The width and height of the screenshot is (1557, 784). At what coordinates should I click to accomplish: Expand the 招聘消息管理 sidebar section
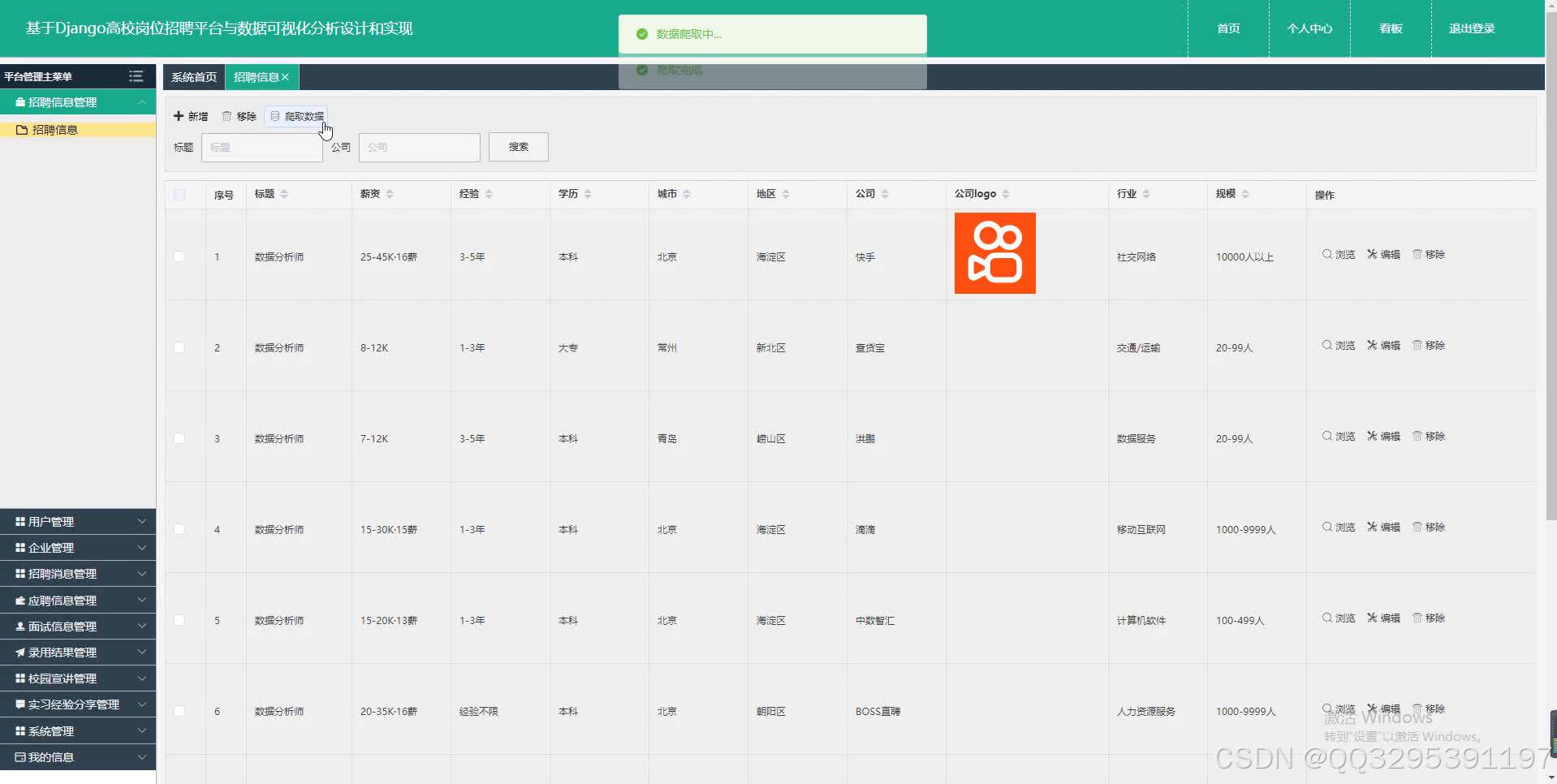point(78,574)
